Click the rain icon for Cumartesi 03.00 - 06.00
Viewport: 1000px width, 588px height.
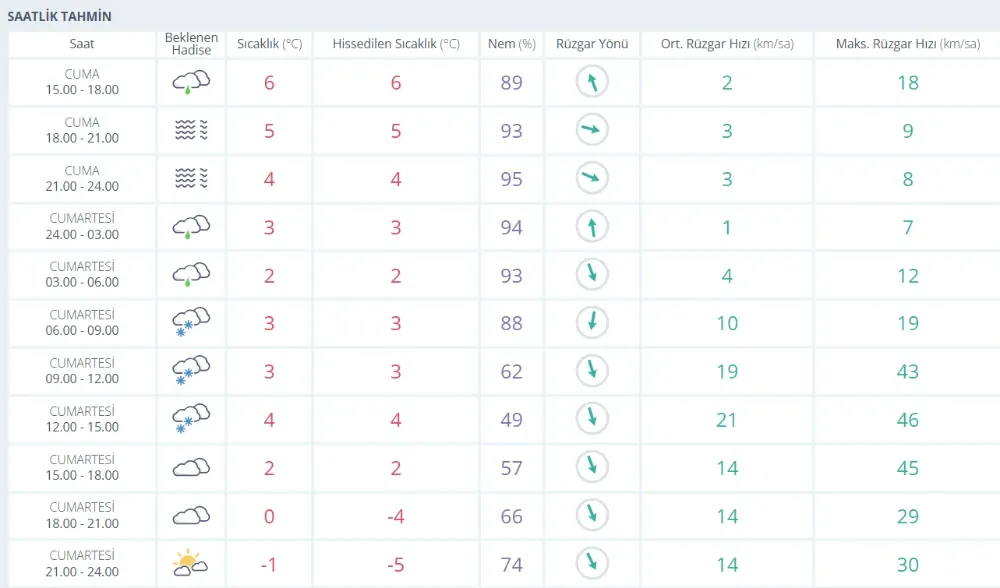click(191, 274)
